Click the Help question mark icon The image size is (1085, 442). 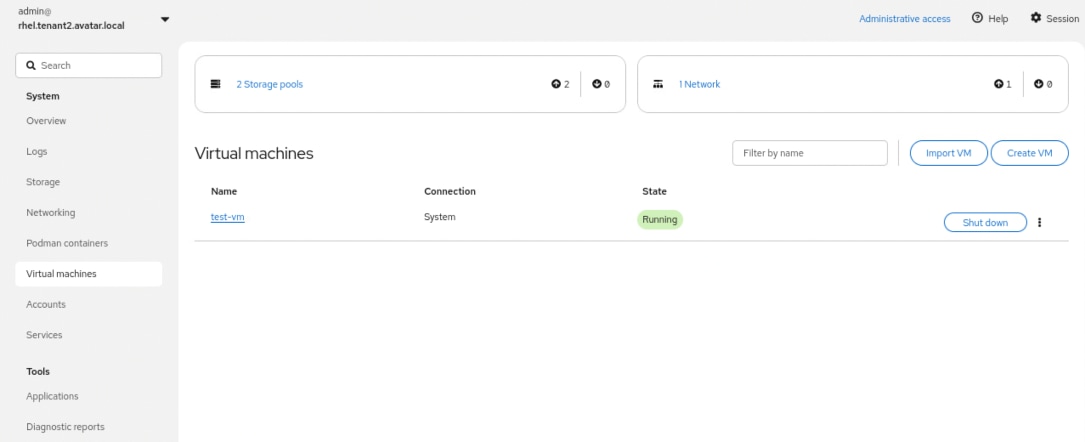coord(977,18)
